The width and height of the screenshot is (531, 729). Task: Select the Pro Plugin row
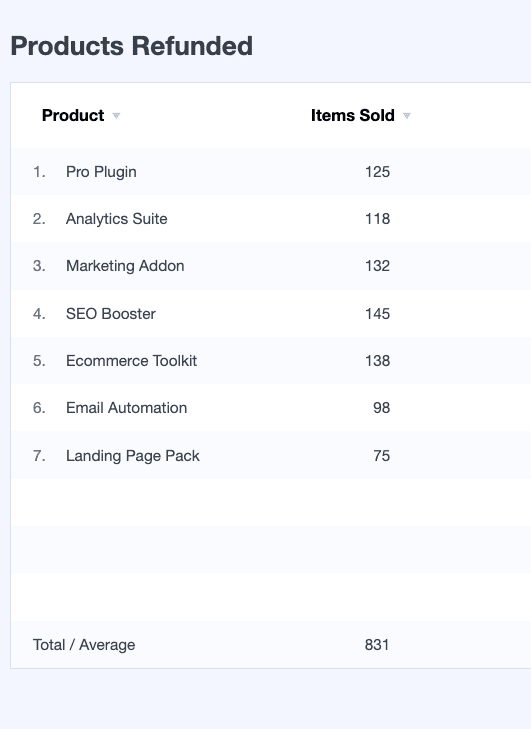tap(271, 172)
